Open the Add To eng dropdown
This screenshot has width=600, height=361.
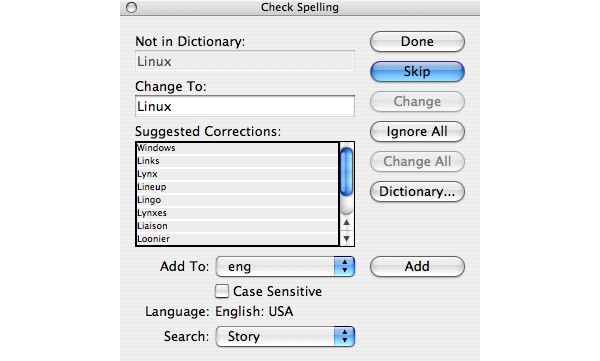(285, 266)
